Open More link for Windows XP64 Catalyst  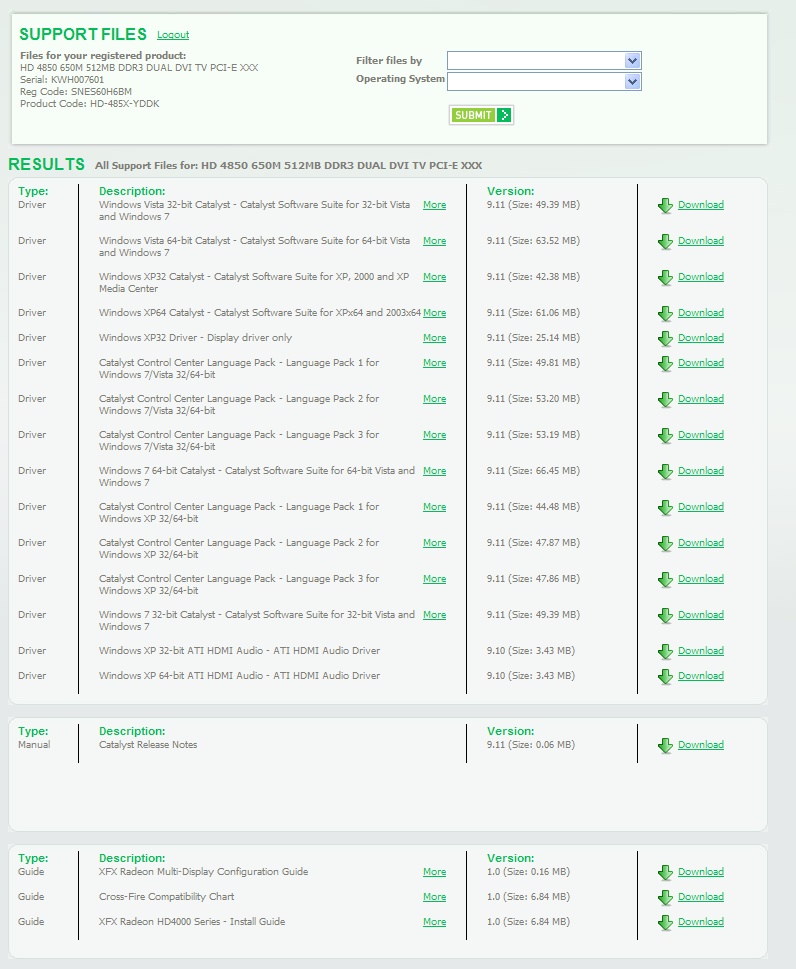tap(434, 313)
